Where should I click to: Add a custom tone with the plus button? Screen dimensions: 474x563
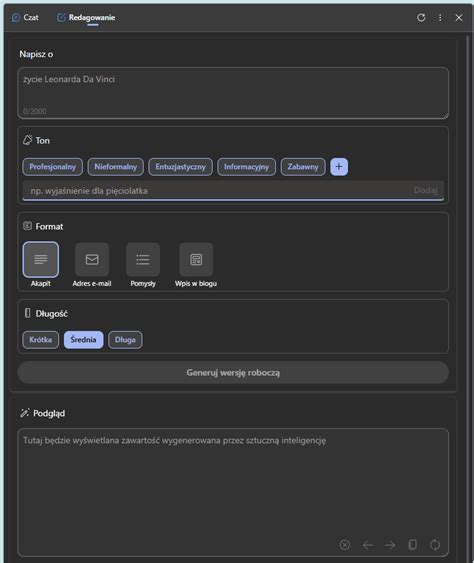339,167
